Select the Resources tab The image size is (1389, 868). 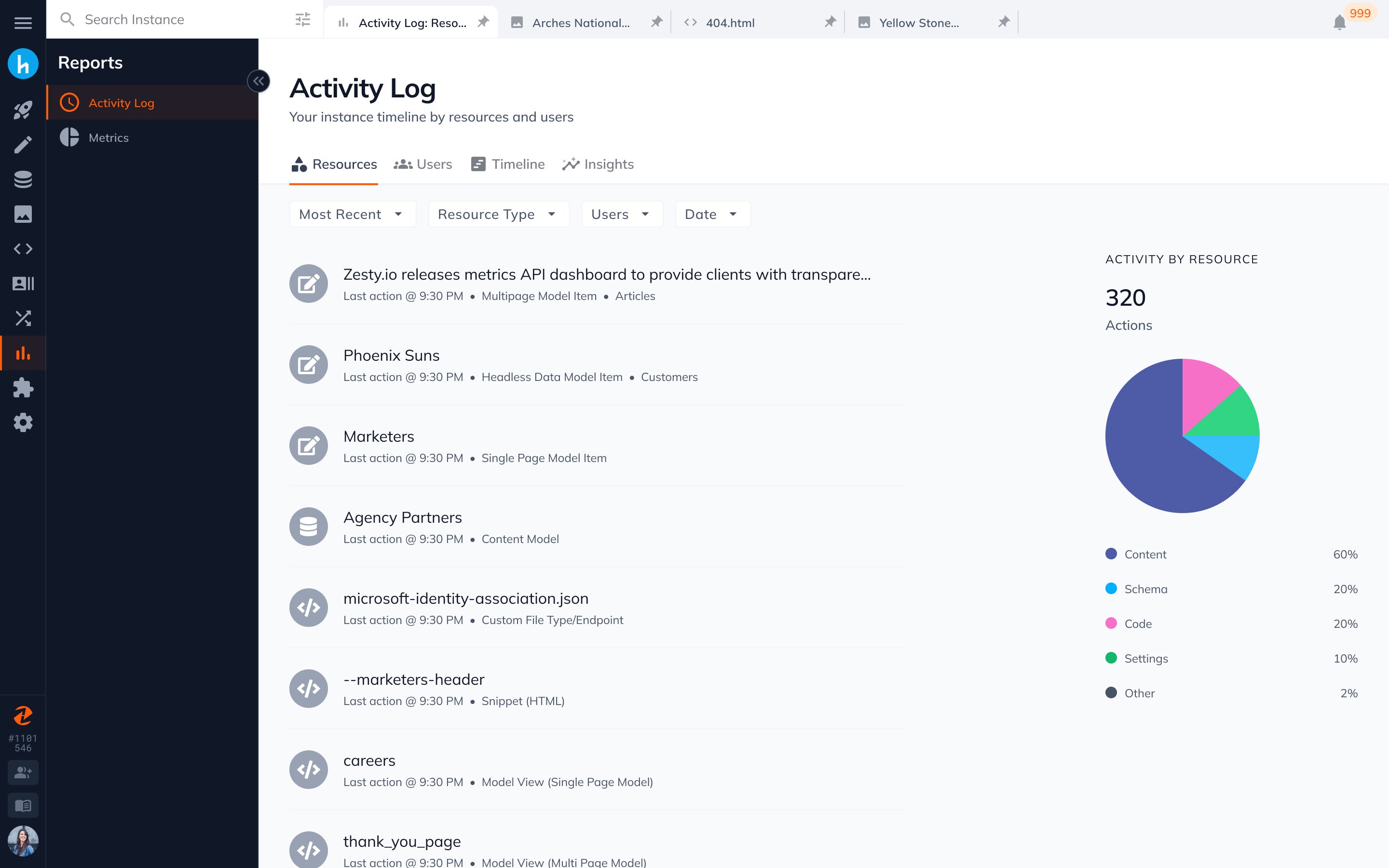point(333,164)
